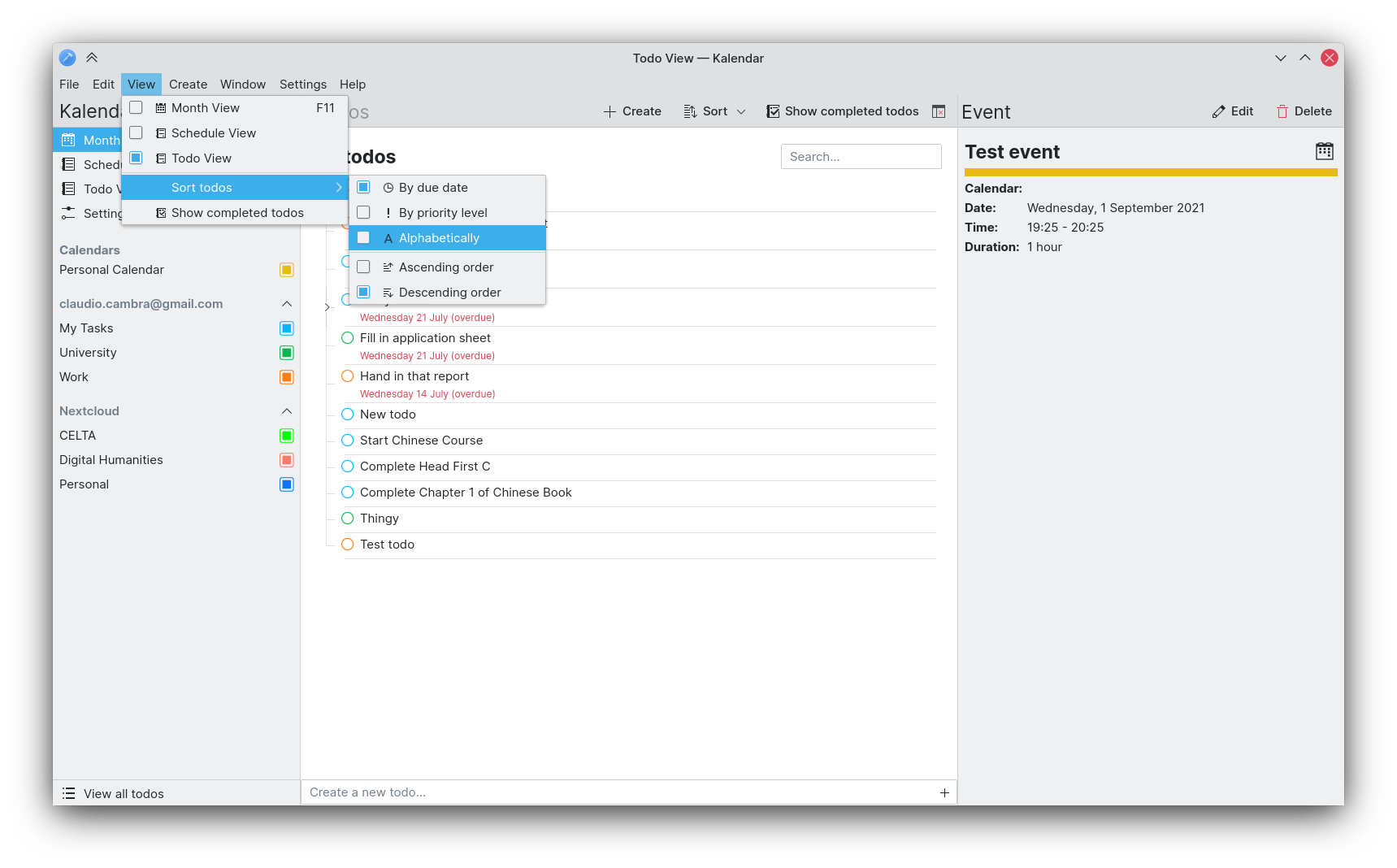Click the Descending order sort icon
This screenshot has width=1397, height=868.
tap(388, 293)
